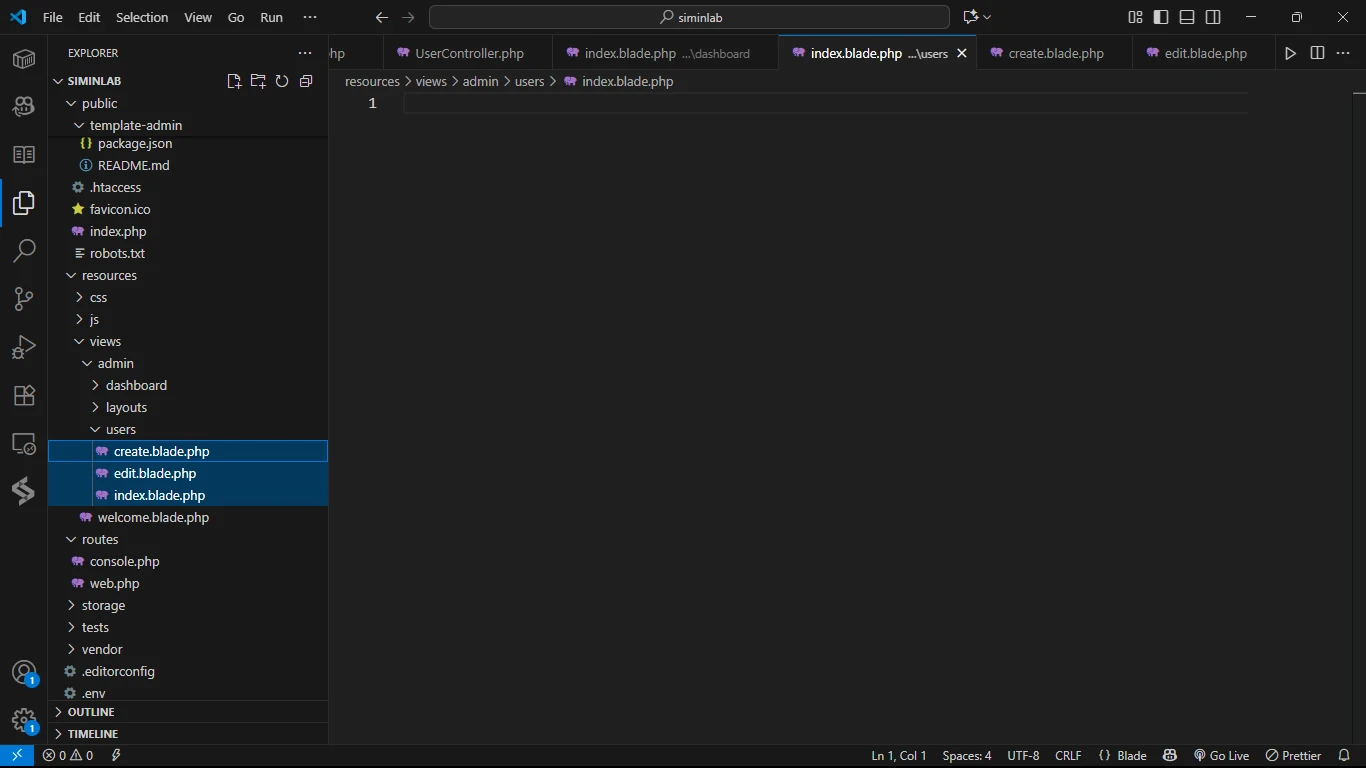Click the Prettier status bar button

coord(1293,755)
